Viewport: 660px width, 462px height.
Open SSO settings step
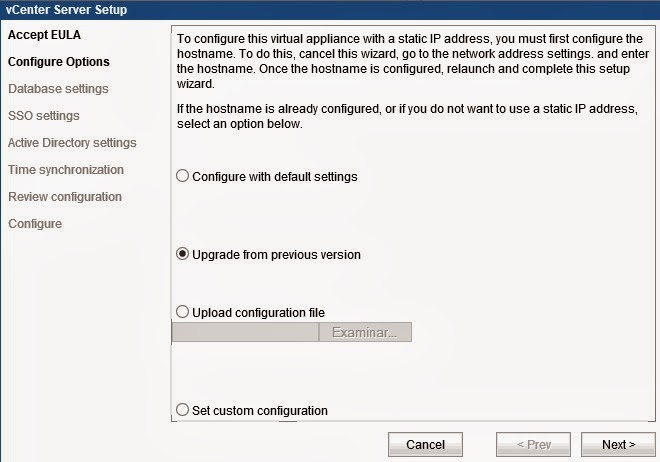[43, 116]
